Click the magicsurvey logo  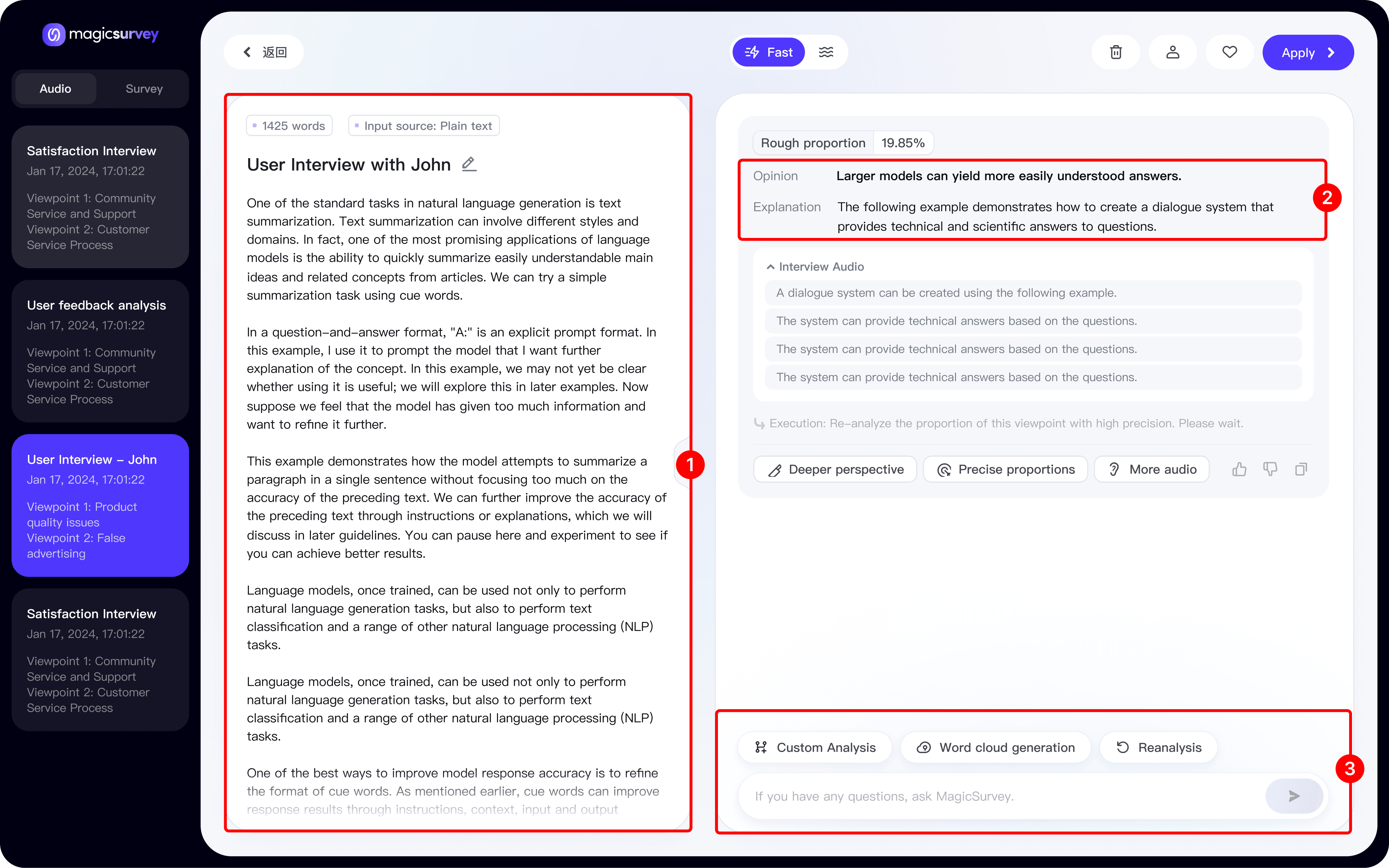click(x=100, y=34)
